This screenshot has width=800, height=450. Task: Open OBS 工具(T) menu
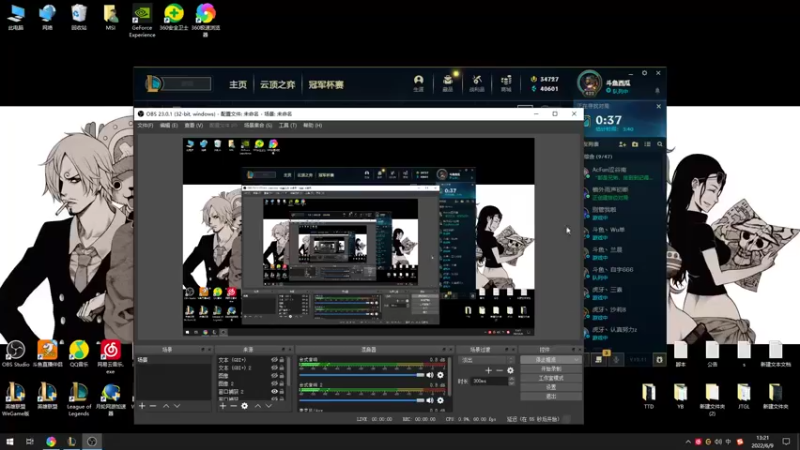[x=287, y=126]
